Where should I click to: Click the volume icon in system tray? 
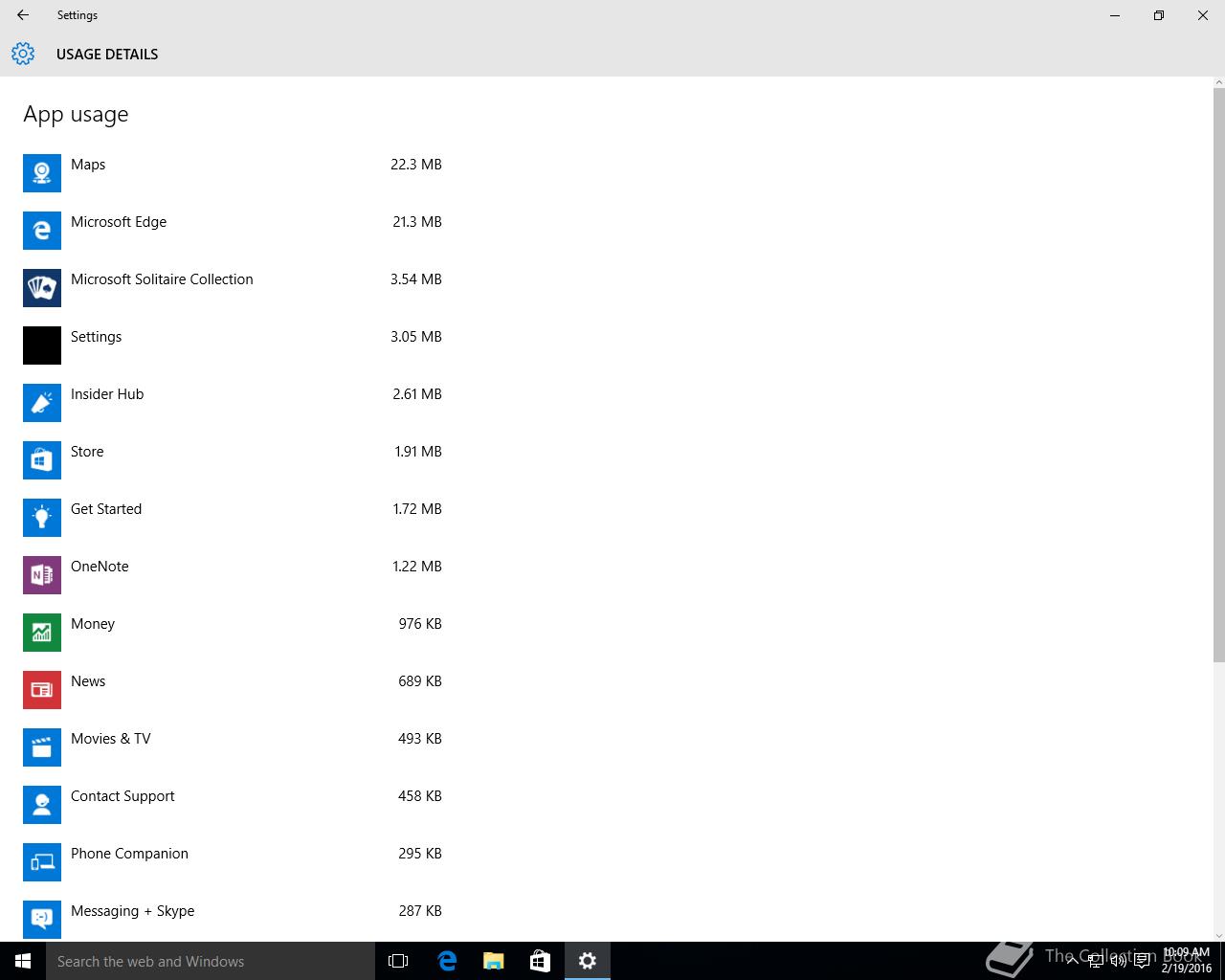pos(1119,961)
